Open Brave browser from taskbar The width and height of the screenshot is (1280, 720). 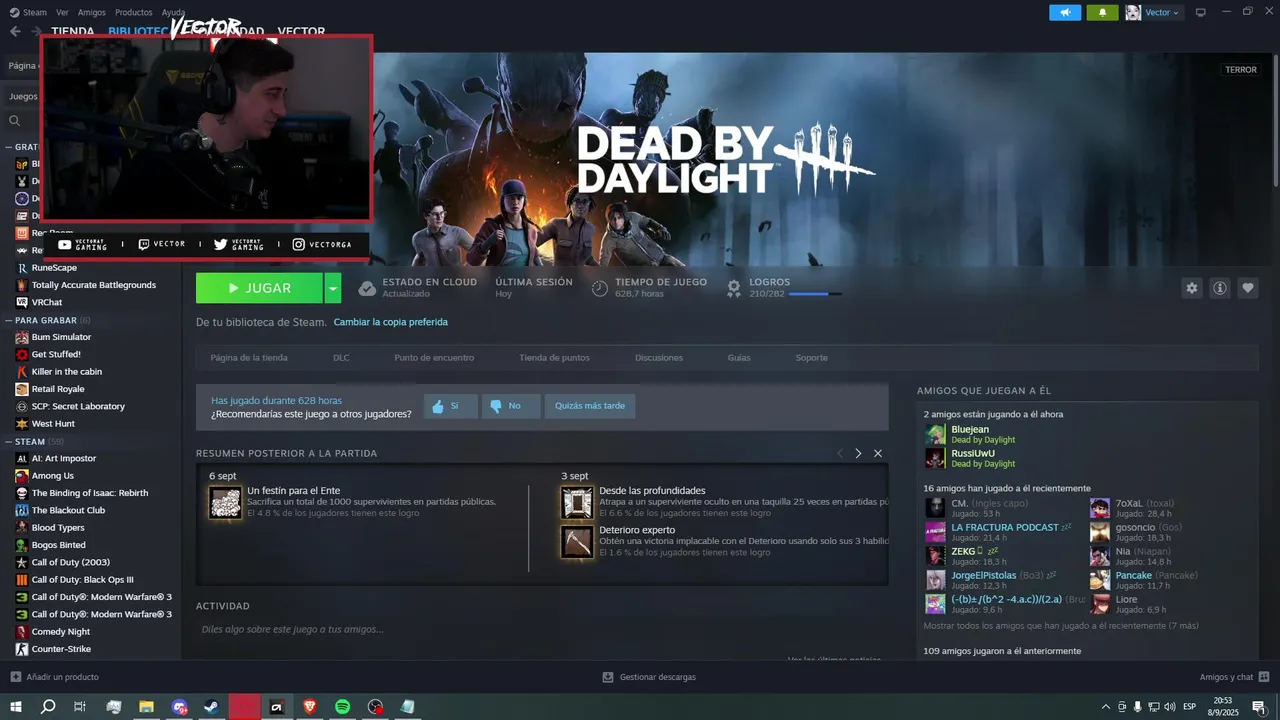(x=309, y=707)
